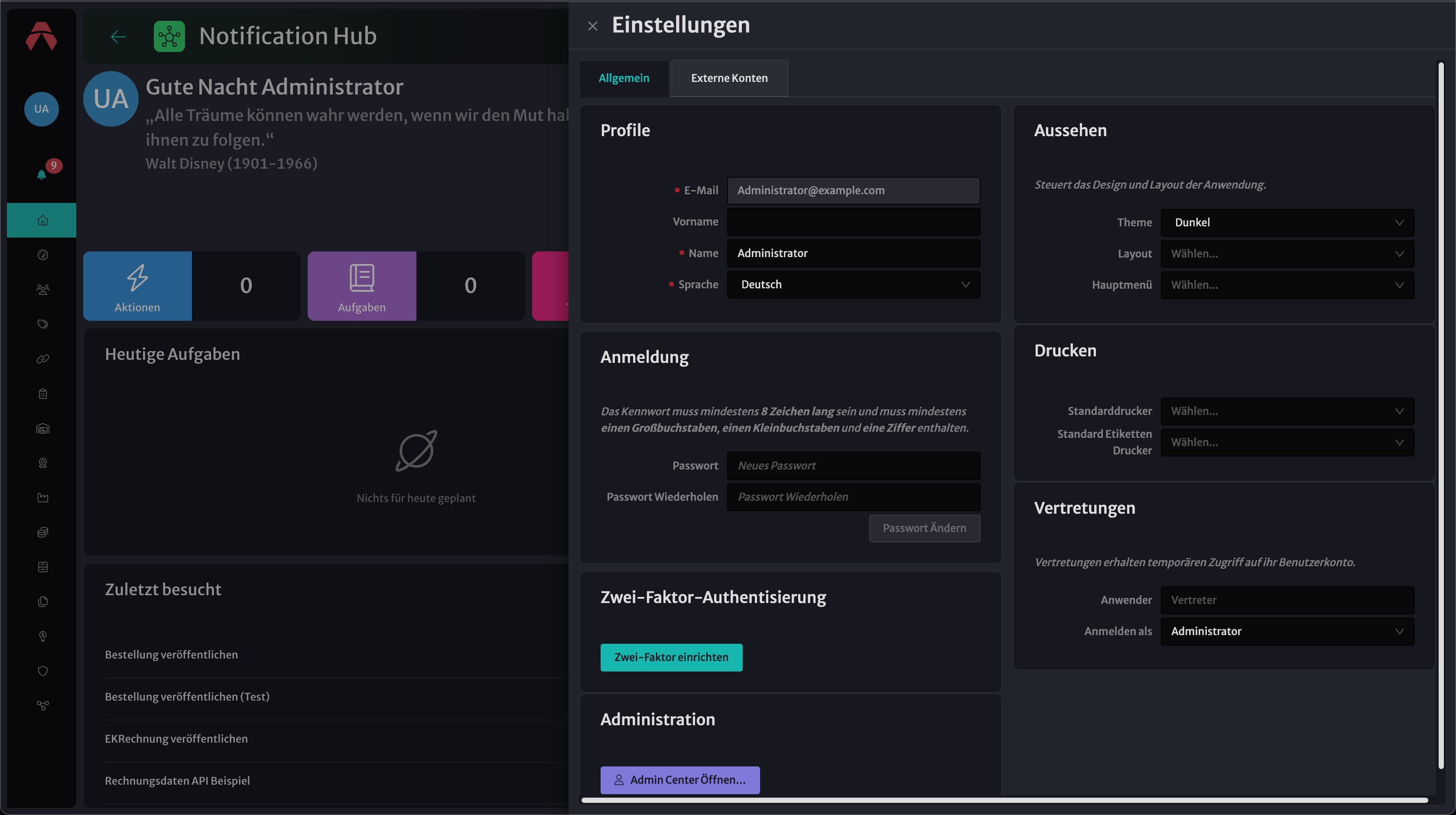Viewport: 1456px width, 815px height.
Task: Click the Passwort Ändern button
Action: [x=924, y=528]
